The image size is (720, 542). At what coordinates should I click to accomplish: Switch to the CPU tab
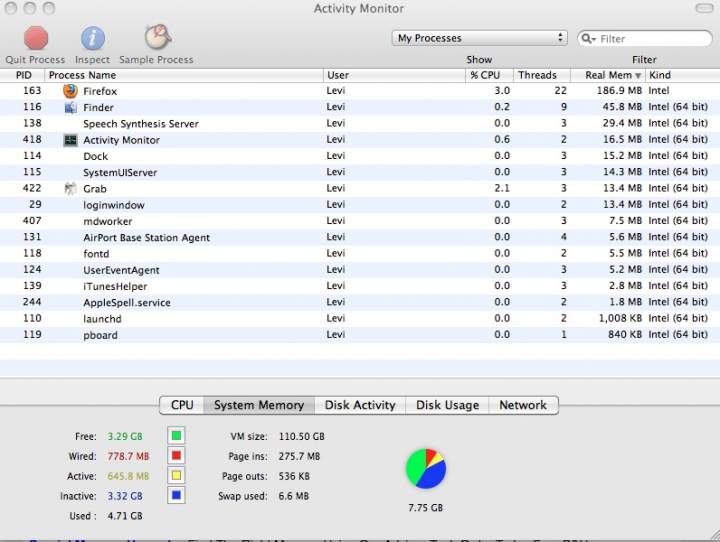[182, 405]
